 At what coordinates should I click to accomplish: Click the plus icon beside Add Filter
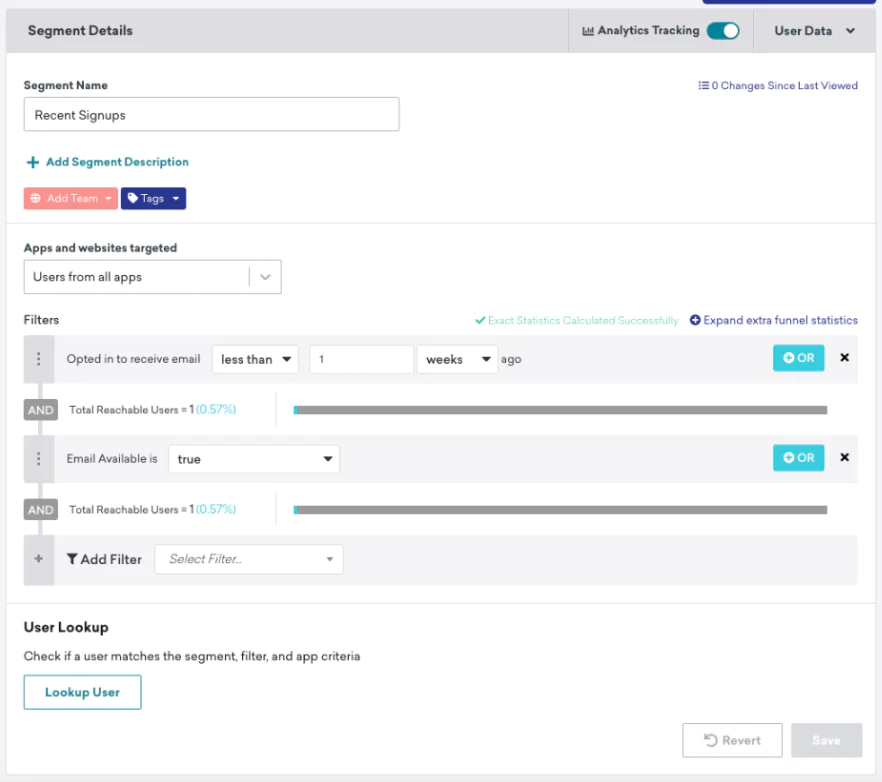point(39,559)
